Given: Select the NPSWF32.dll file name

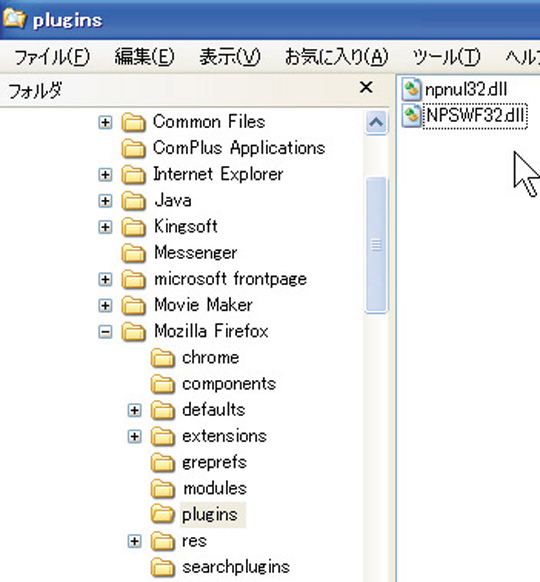Looking at the screenshot, I should click(x=475, y=116).
